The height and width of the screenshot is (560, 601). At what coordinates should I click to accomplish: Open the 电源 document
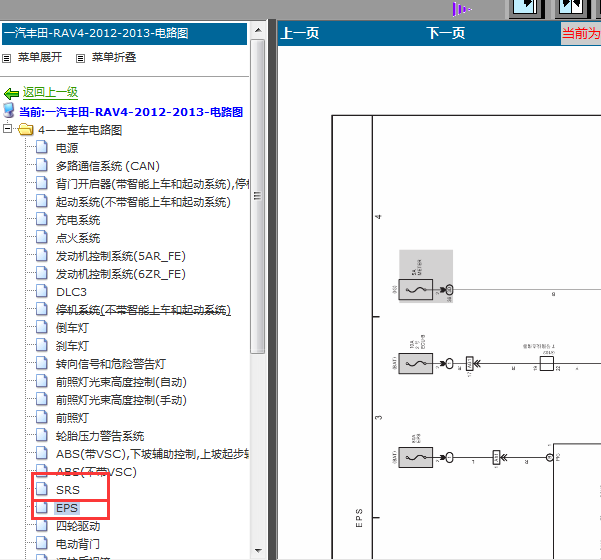pyautogui.click(x=67, y=148)
